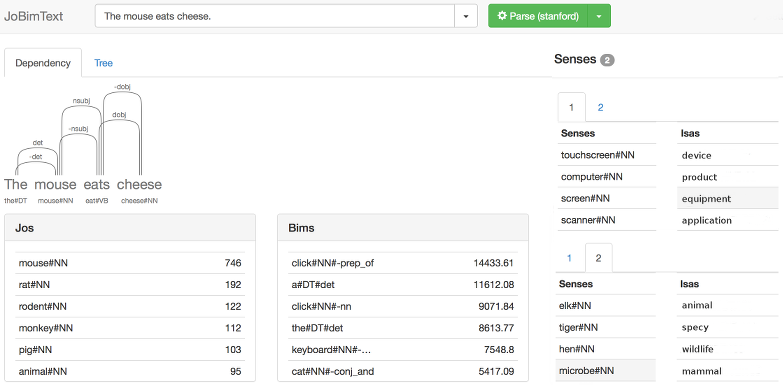Screen dimensions: 783x387
Task: Click the word eats in the parse
Action: (96, 184)
